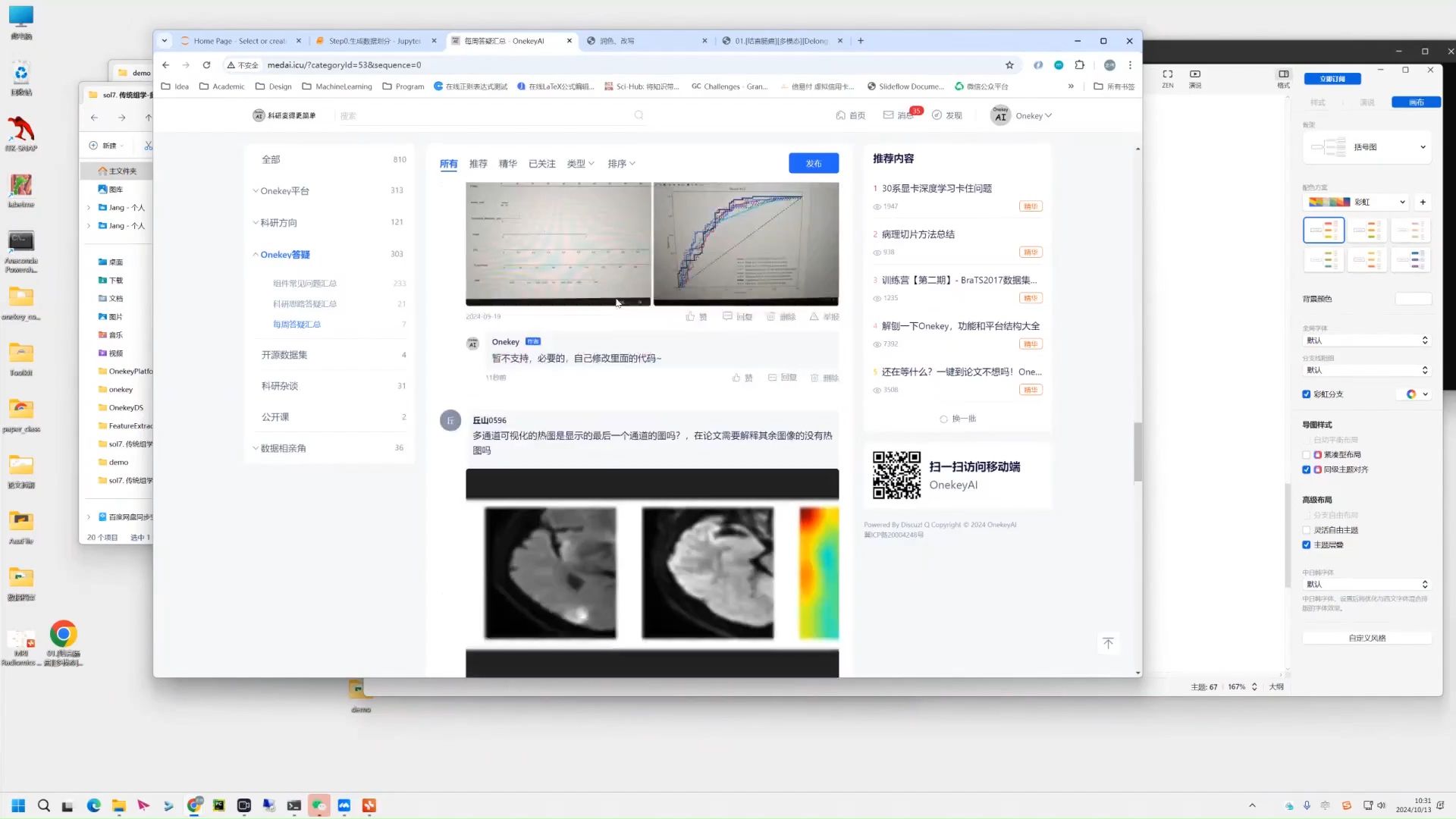The width and height of the screenshot is (1456, 819).
Task: Open Windows Start menu
Action: point(18,805)
